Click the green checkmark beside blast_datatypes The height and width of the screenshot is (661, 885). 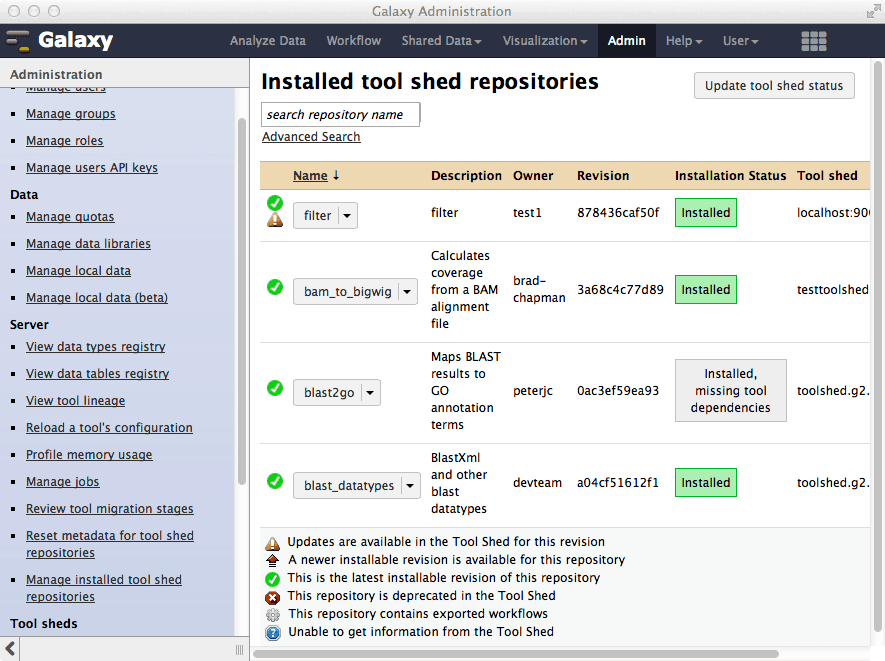[x=275, y=481]
